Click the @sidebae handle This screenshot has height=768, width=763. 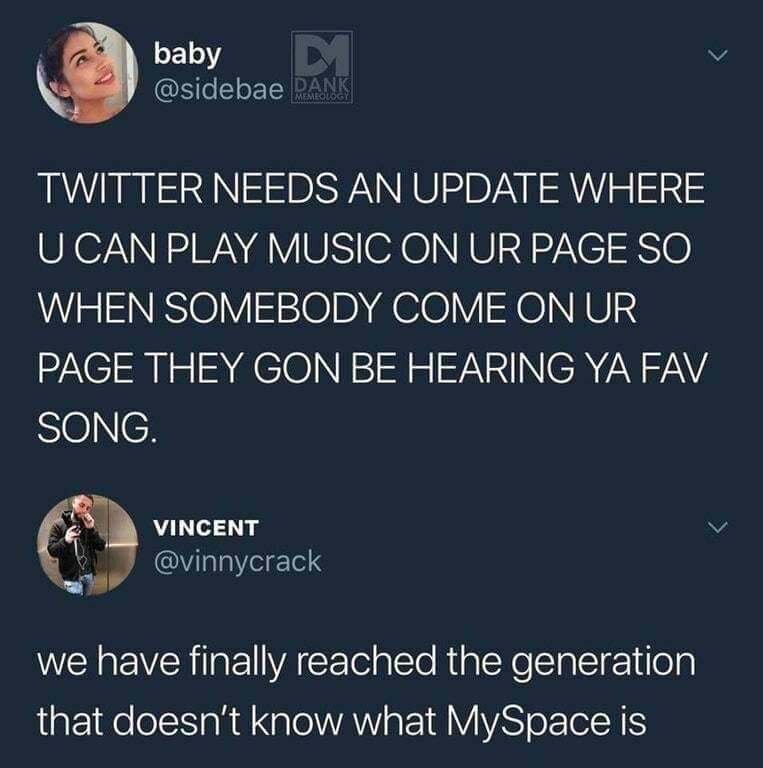click(219, 89)
